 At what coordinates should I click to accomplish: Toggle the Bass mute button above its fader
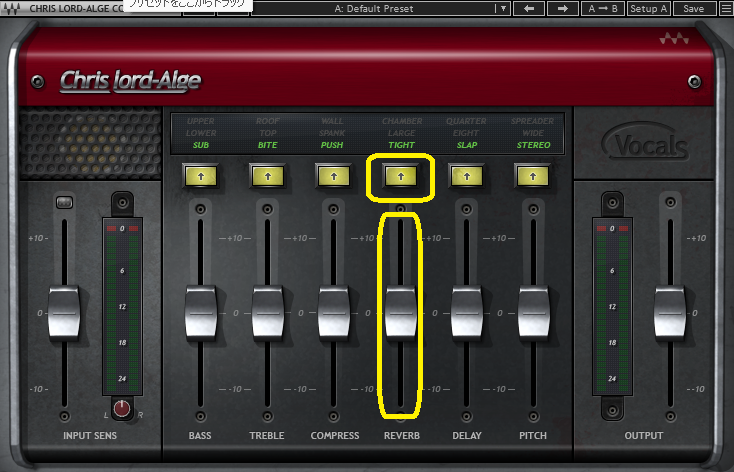click(200, 209)
